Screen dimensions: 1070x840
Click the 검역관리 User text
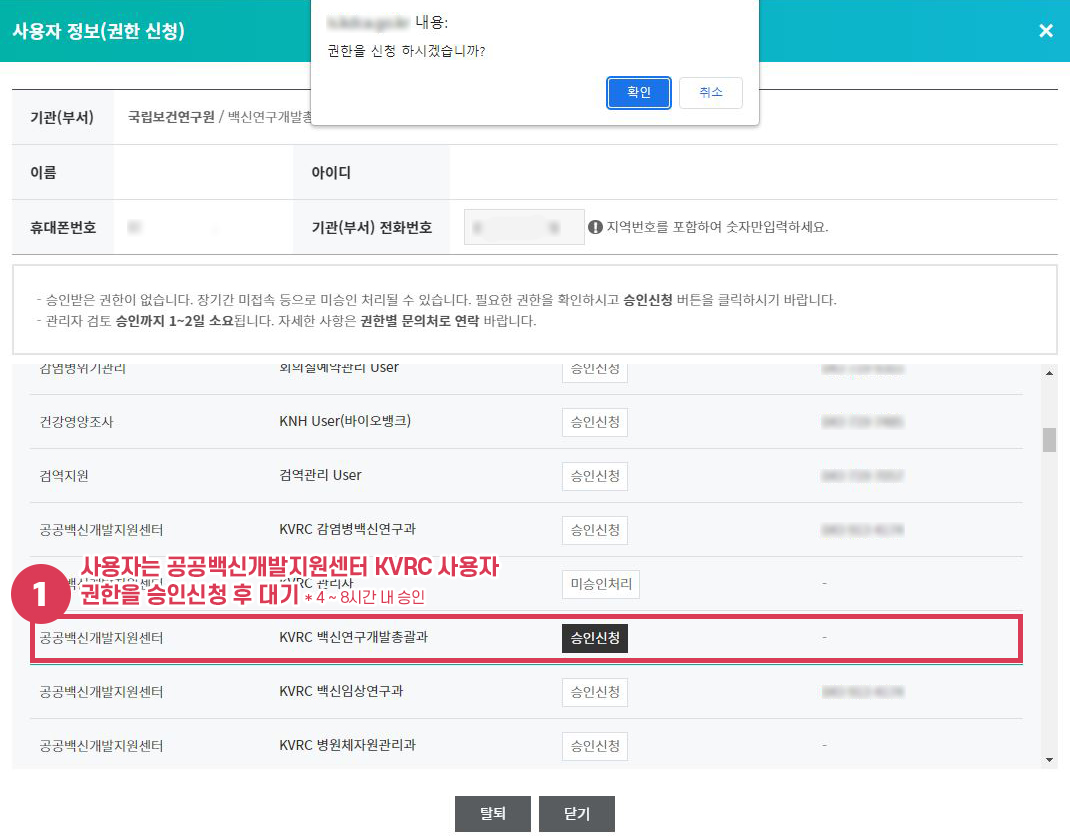320,475
